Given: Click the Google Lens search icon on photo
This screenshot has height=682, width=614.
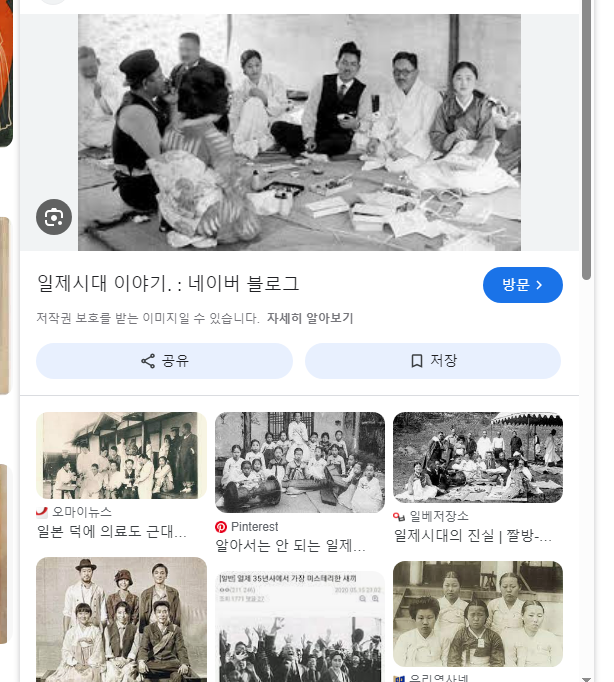Looking at the screenshot, I should pos(54,217).
